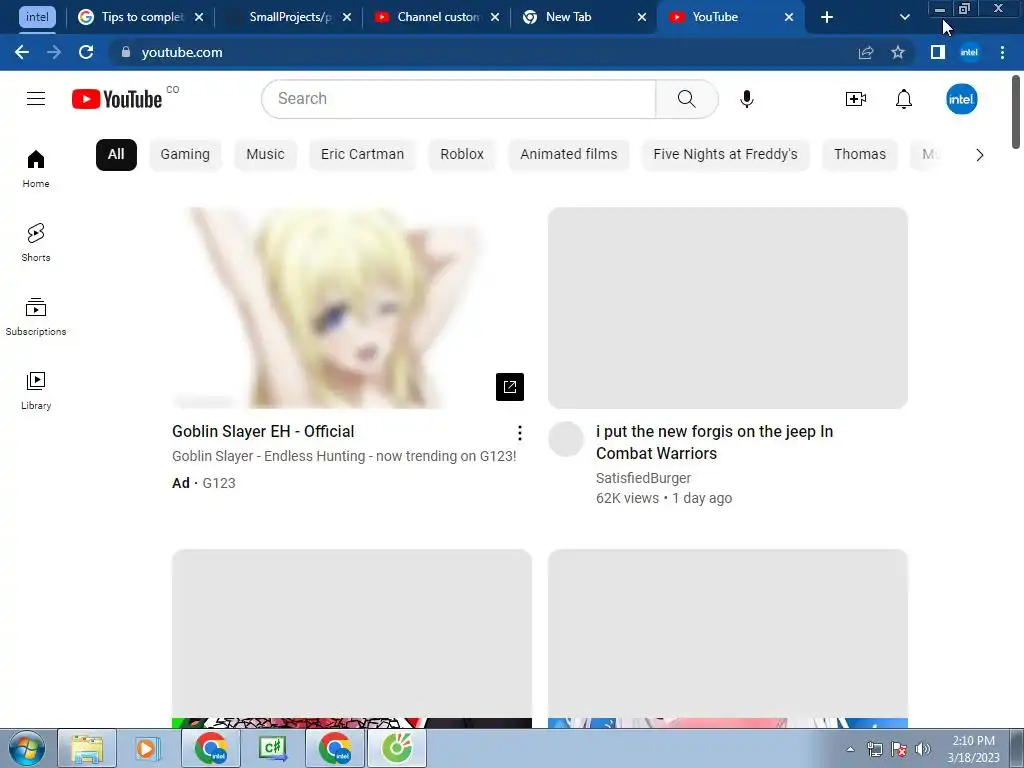Select the Gaming filter chip

[x=185, y=155]
